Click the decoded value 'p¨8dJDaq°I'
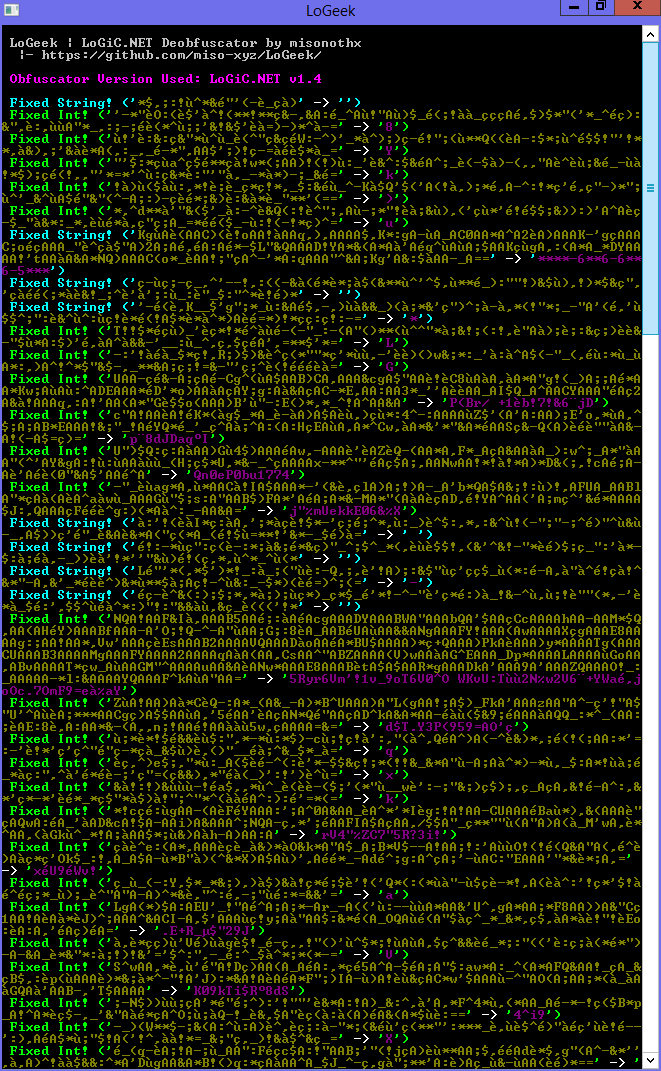The image size is (661, 1071). coord(169,439)
